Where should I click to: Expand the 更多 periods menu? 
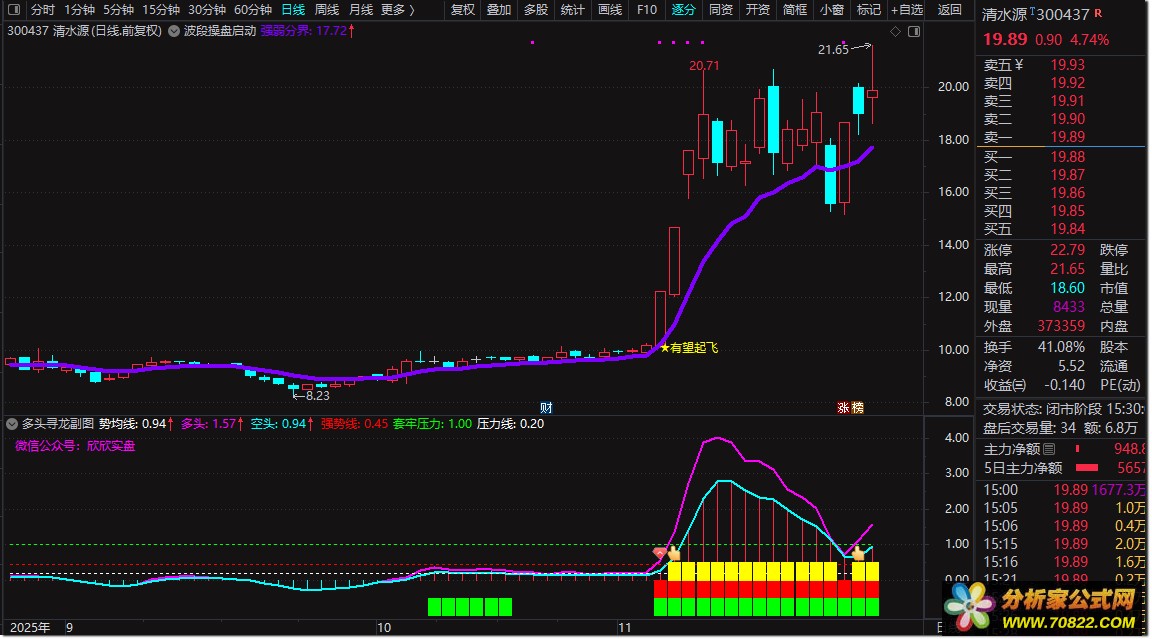point(397,10)
